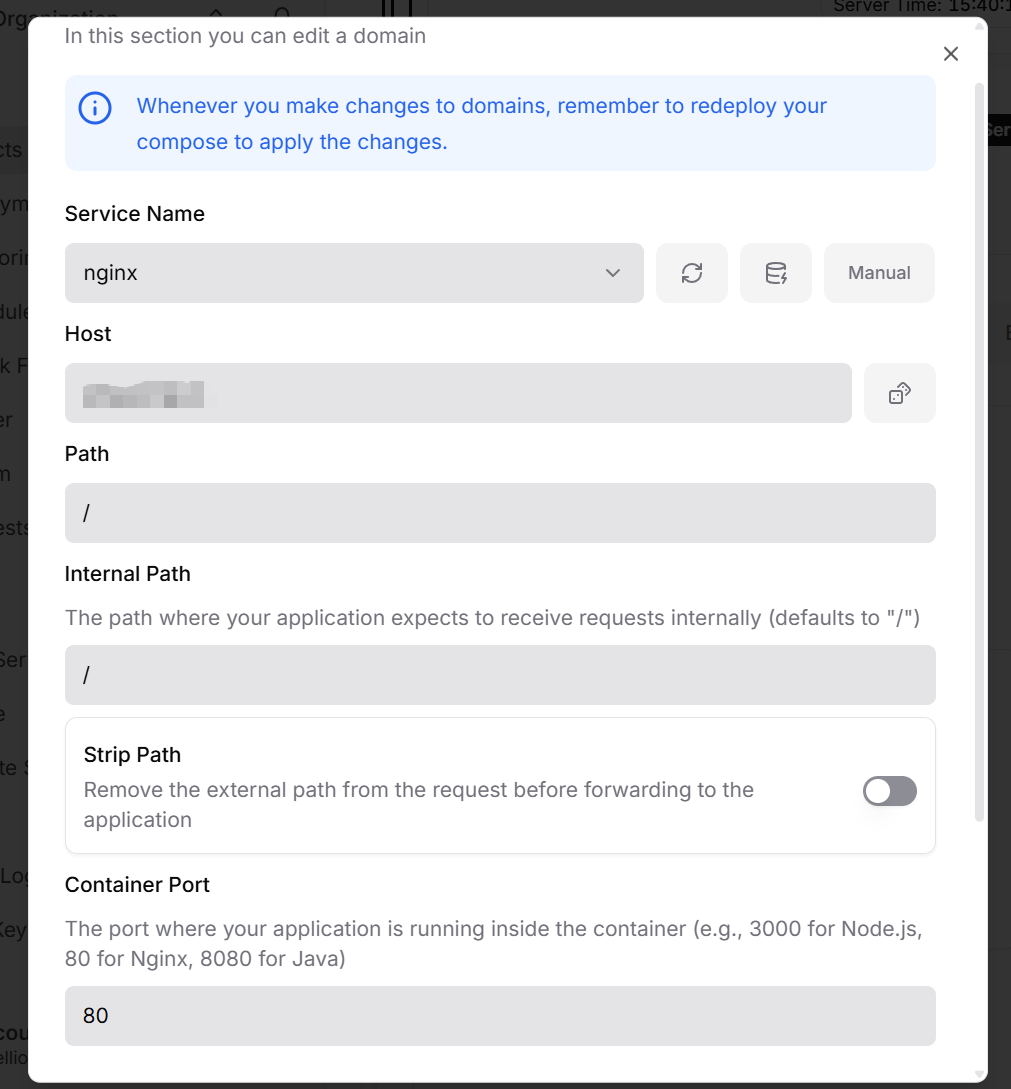Click into the Host input field
The height and width of the screenshot is (1089, 1011).
tap(457, 393)
